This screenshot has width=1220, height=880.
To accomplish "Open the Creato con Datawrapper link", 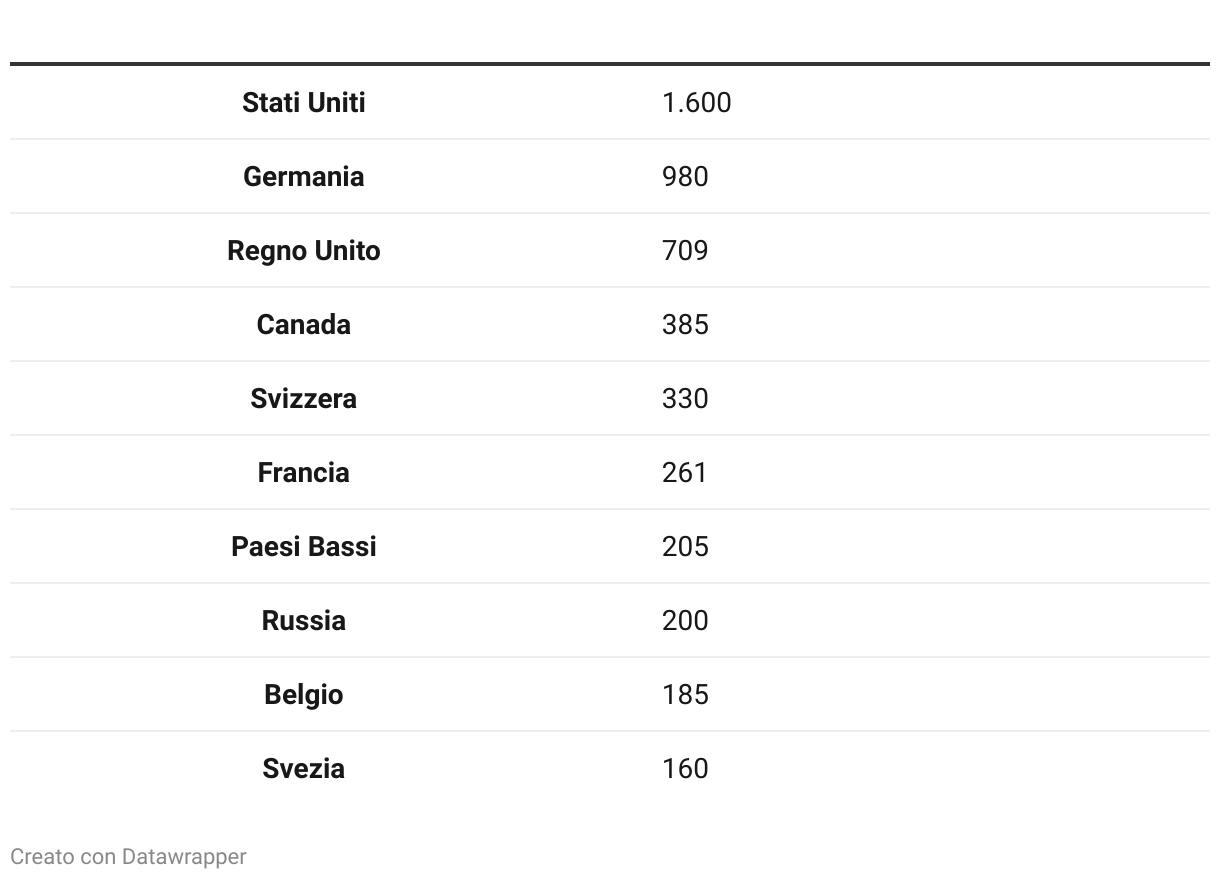I will [x=128, y=857].
